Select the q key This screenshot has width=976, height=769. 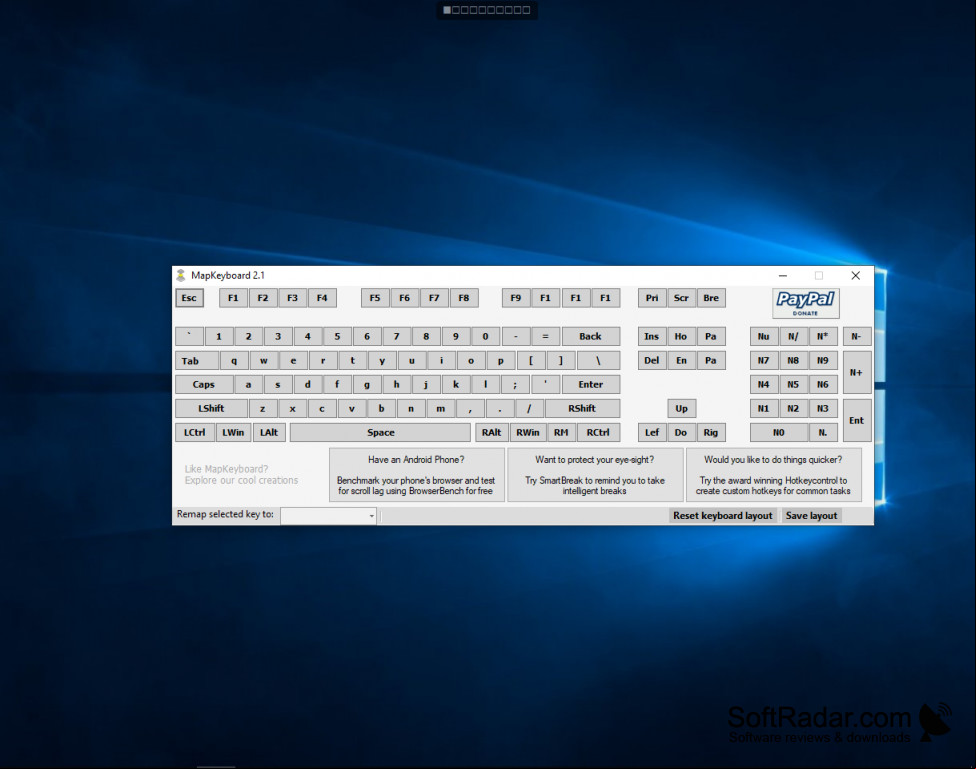tap(234, 361)
